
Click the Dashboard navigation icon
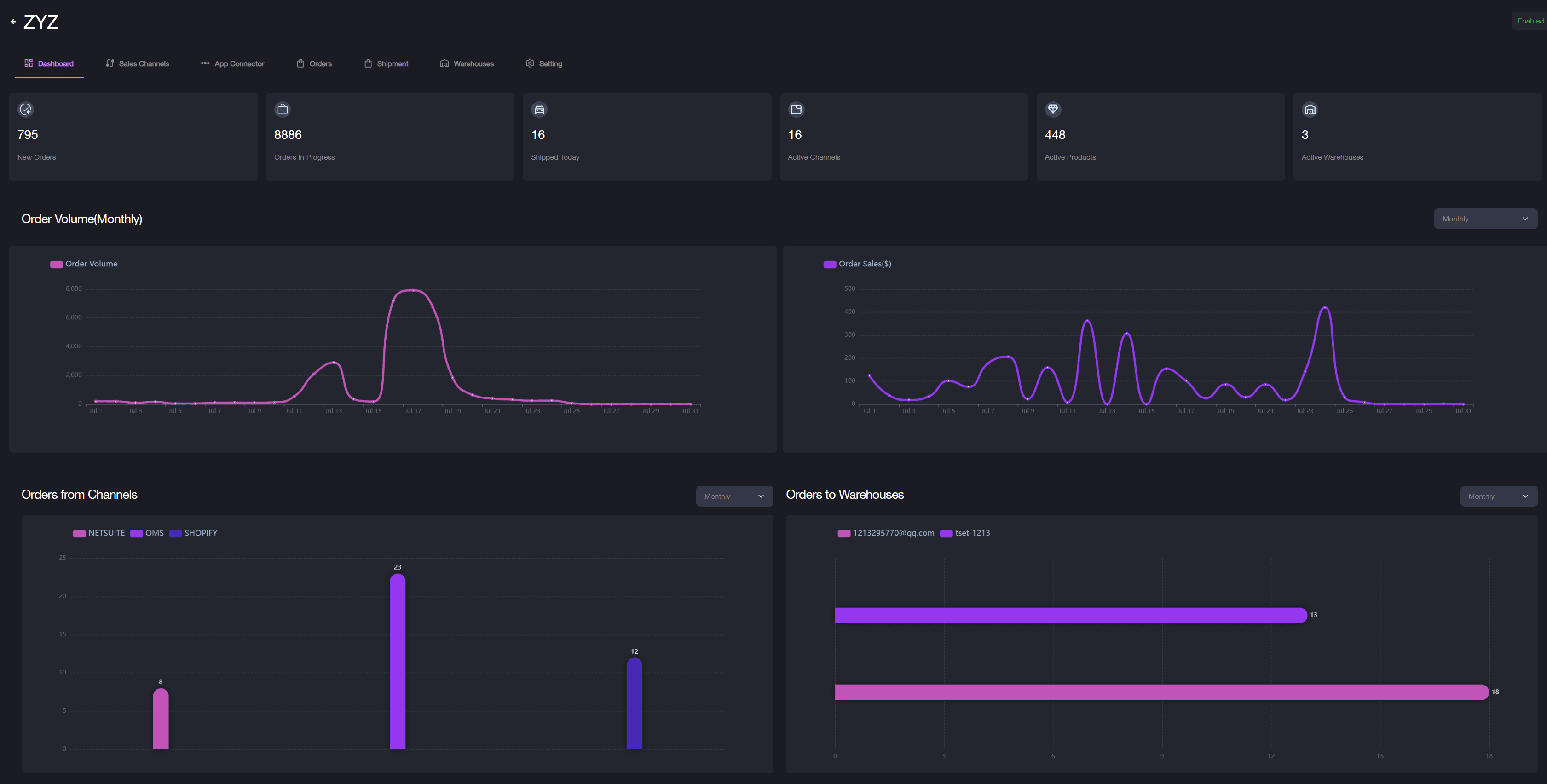(x=28, y=63)
